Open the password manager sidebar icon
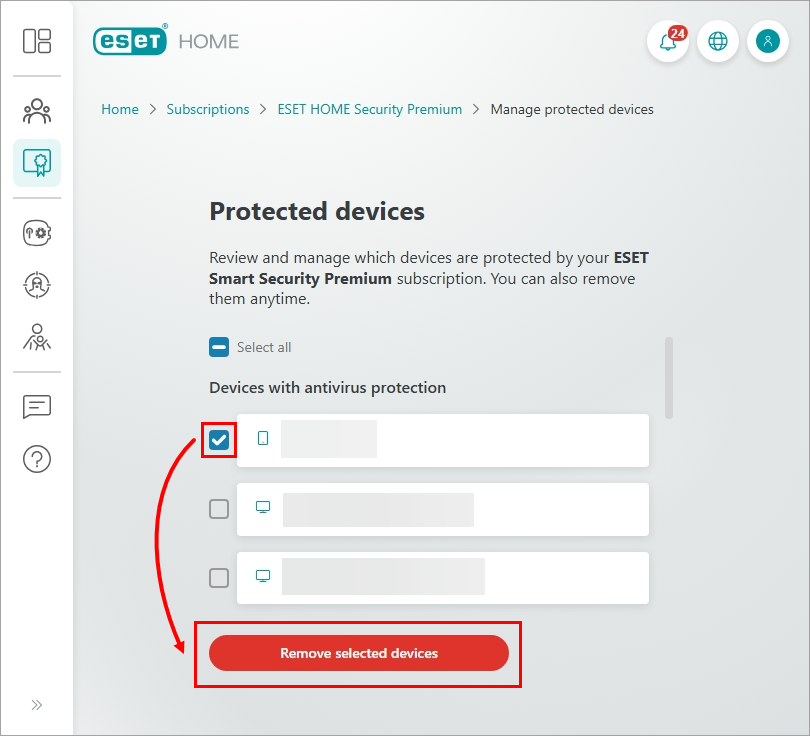The height and width of the screenshot is (736, 810). pos(37,232)
